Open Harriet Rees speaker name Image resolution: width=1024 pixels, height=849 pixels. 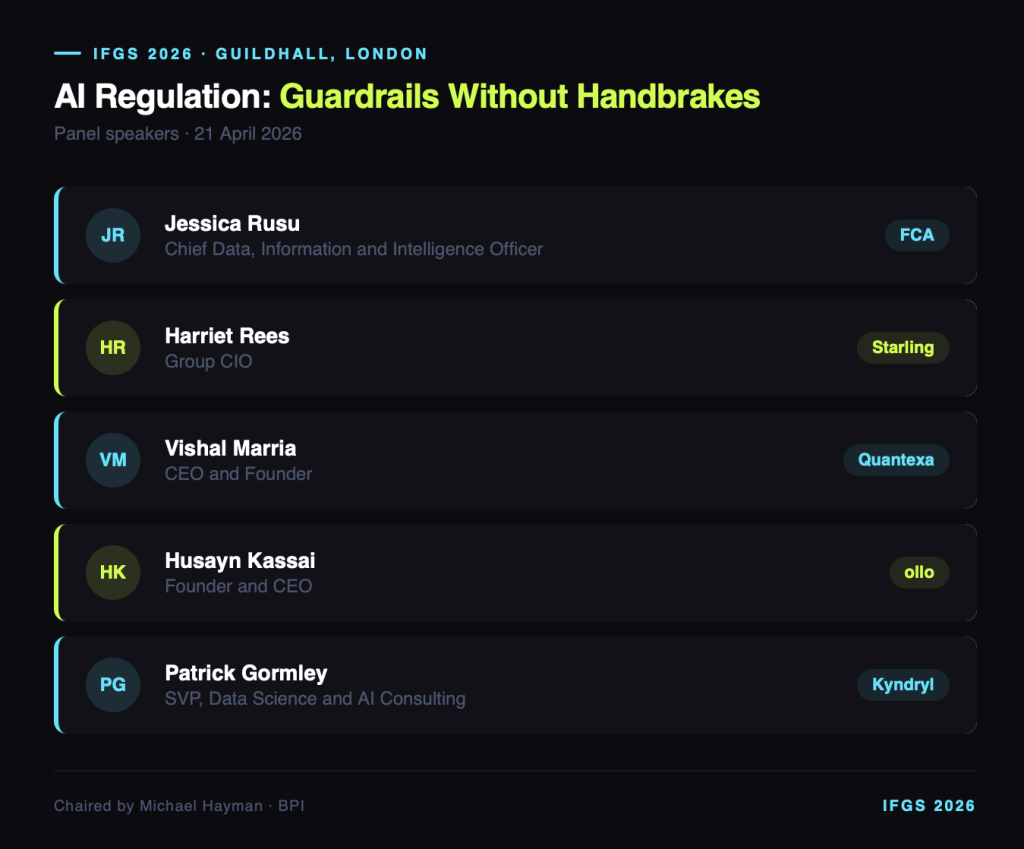click(227, 336)
